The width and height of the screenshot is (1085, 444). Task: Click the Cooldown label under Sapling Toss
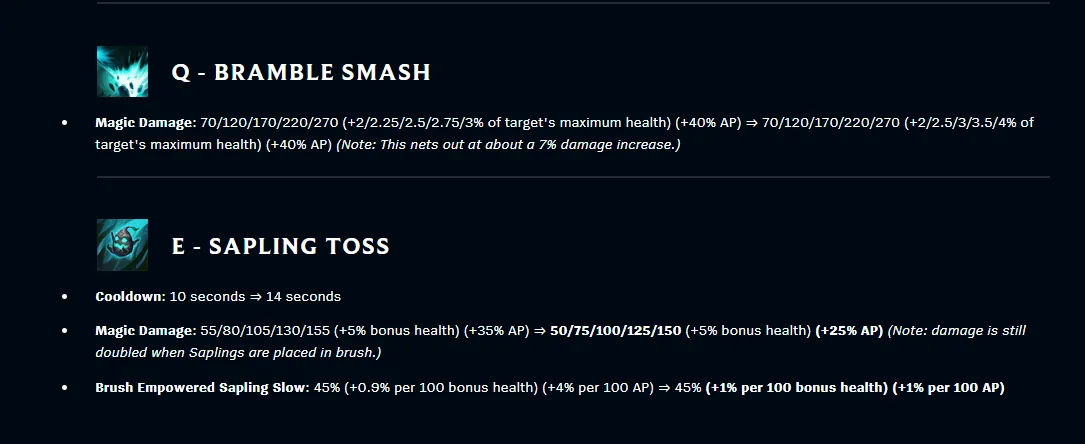(131, 296)
